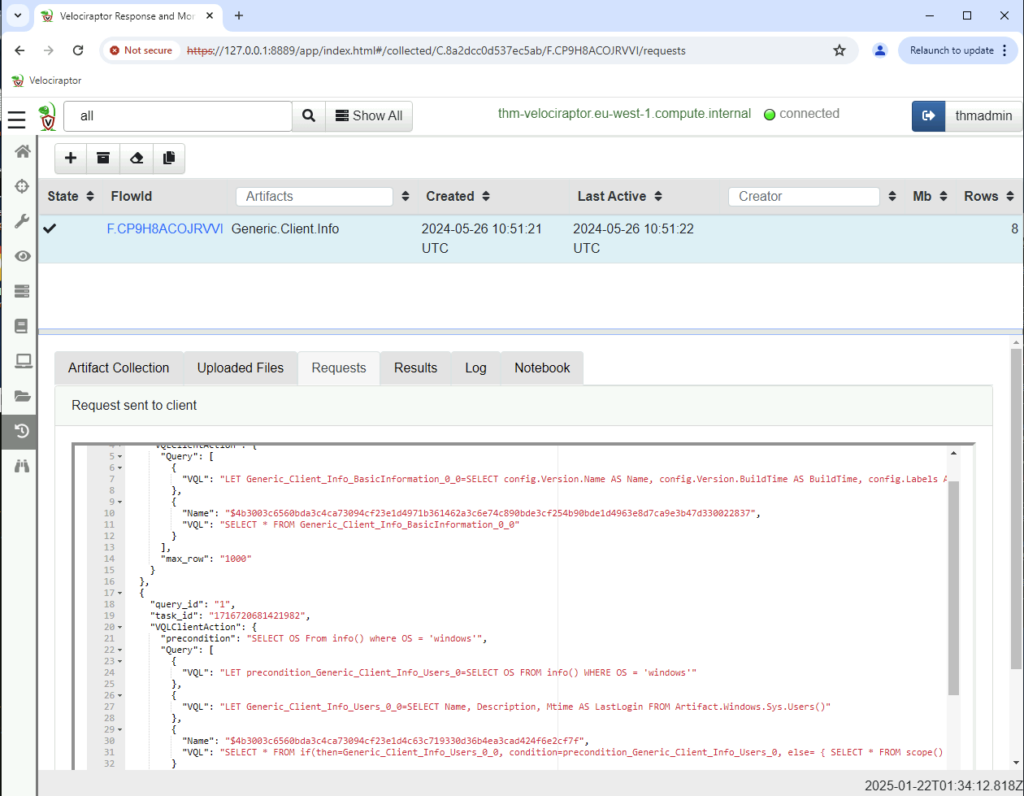Viewport: 1024px width, 796px height.
Task: Select the Requests tab
Action: click(x=339, y=368)
